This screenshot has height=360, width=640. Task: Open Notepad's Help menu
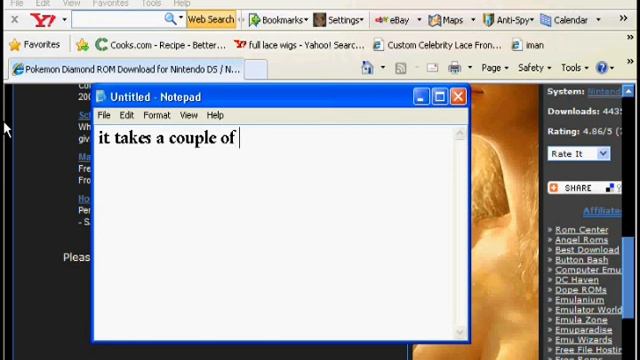click(x=215, y=115)
